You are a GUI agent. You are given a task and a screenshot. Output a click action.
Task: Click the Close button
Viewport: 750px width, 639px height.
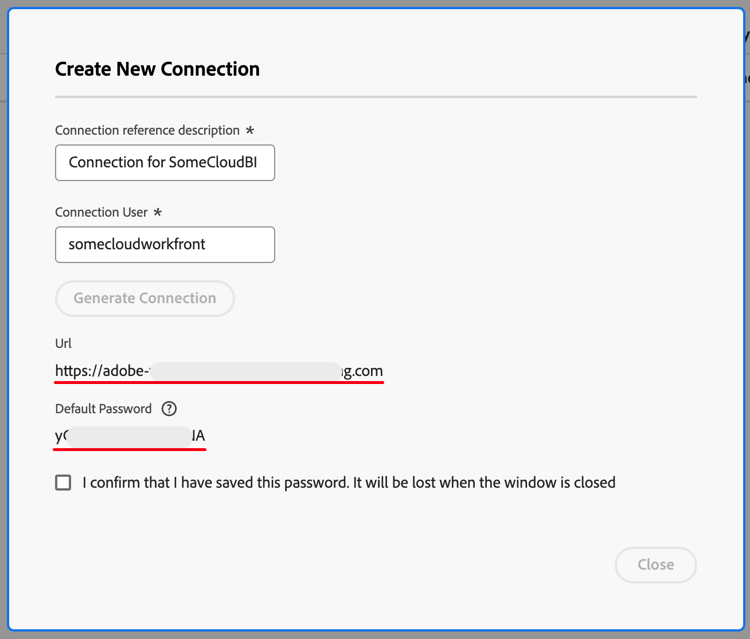[x=655, y=565]
